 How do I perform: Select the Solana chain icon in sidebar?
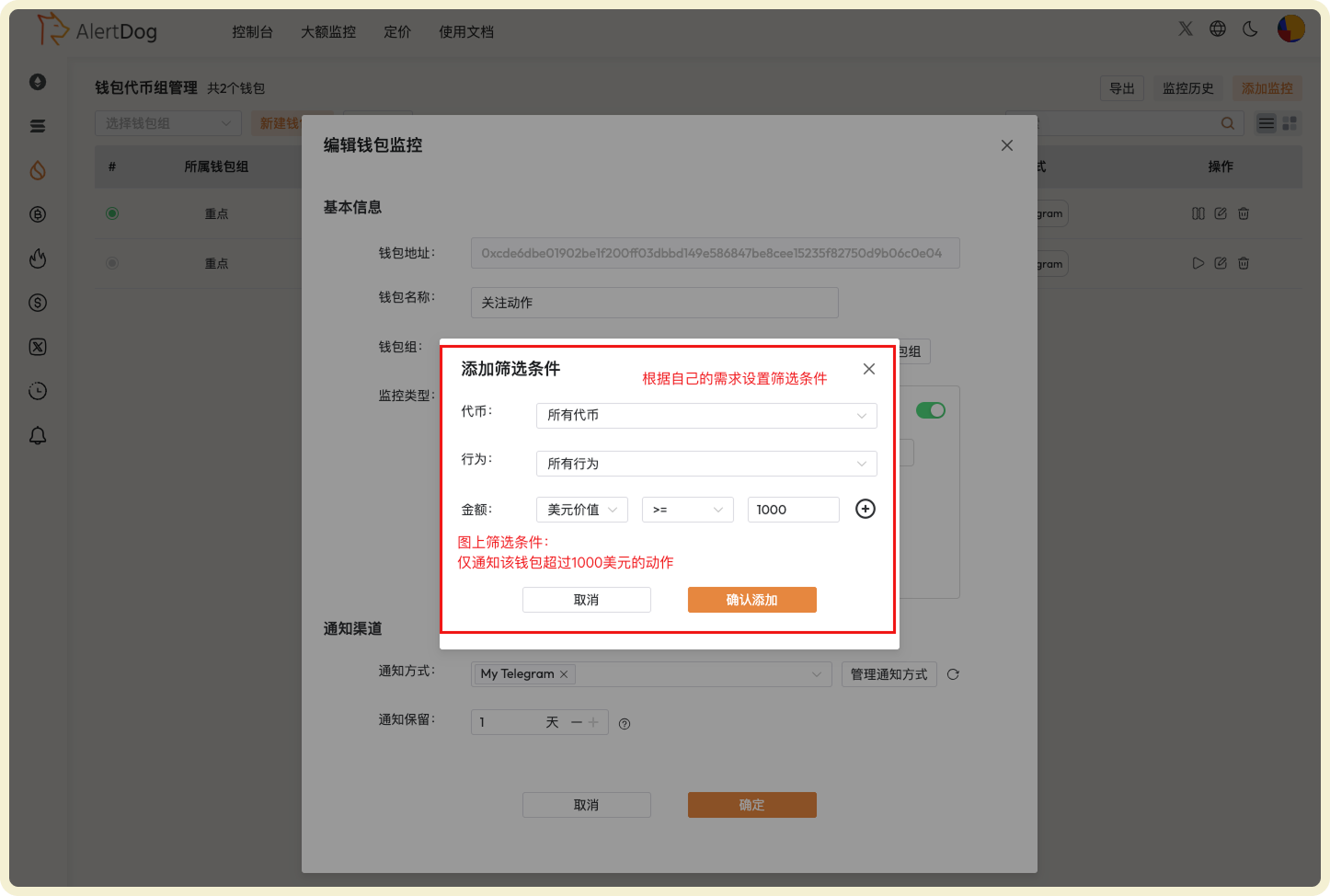[38, 126]
